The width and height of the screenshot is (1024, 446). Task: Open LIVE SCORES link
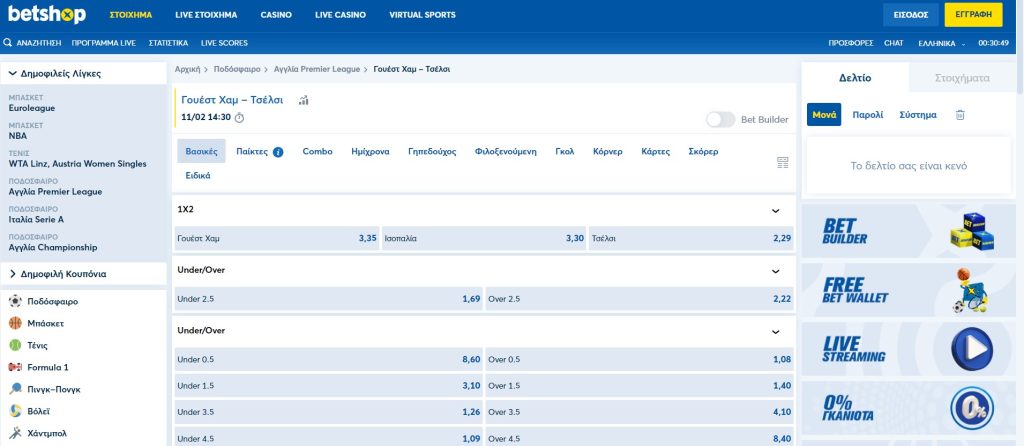pyautogui.click(x=224, y=43)
